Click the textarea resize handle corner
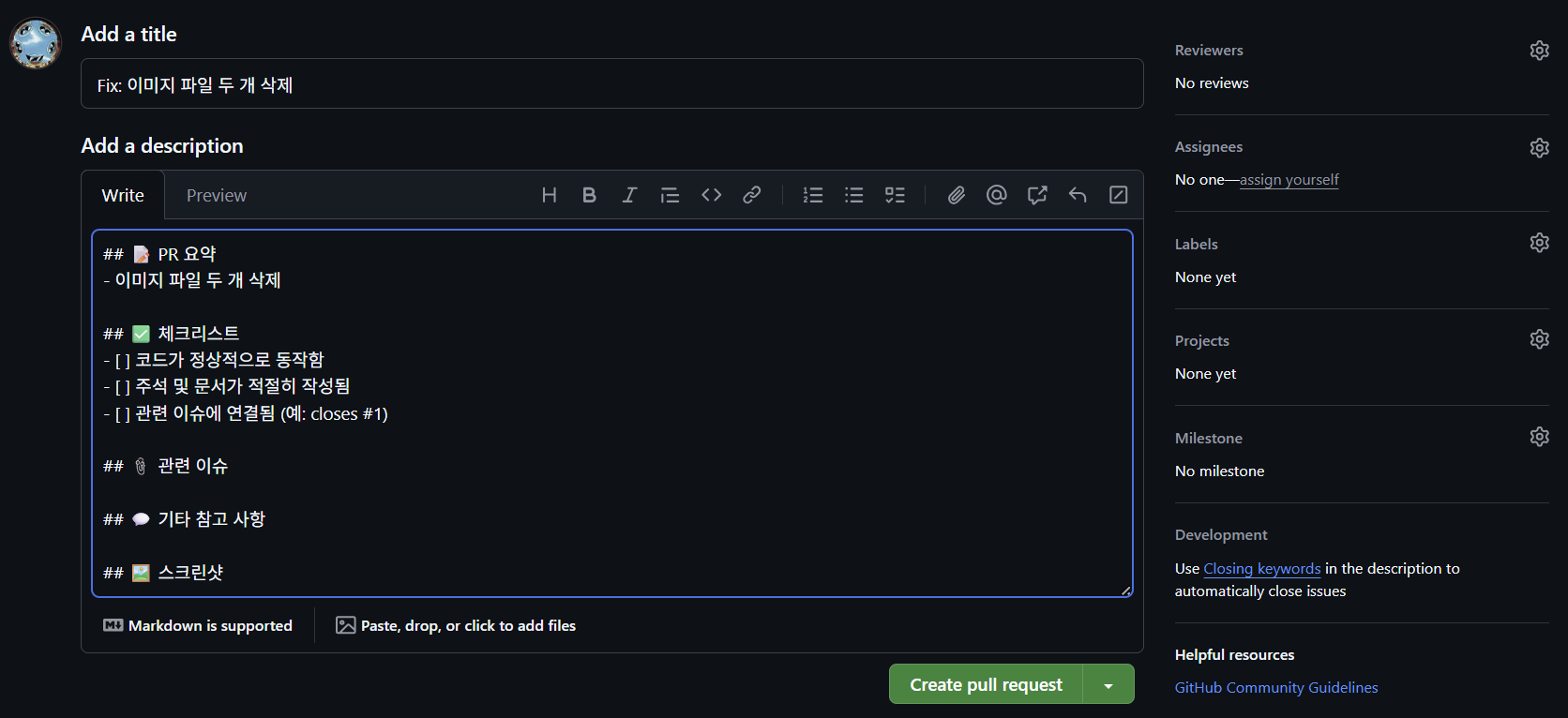The image size is (1568, 718). click(x=1125, y=591)
